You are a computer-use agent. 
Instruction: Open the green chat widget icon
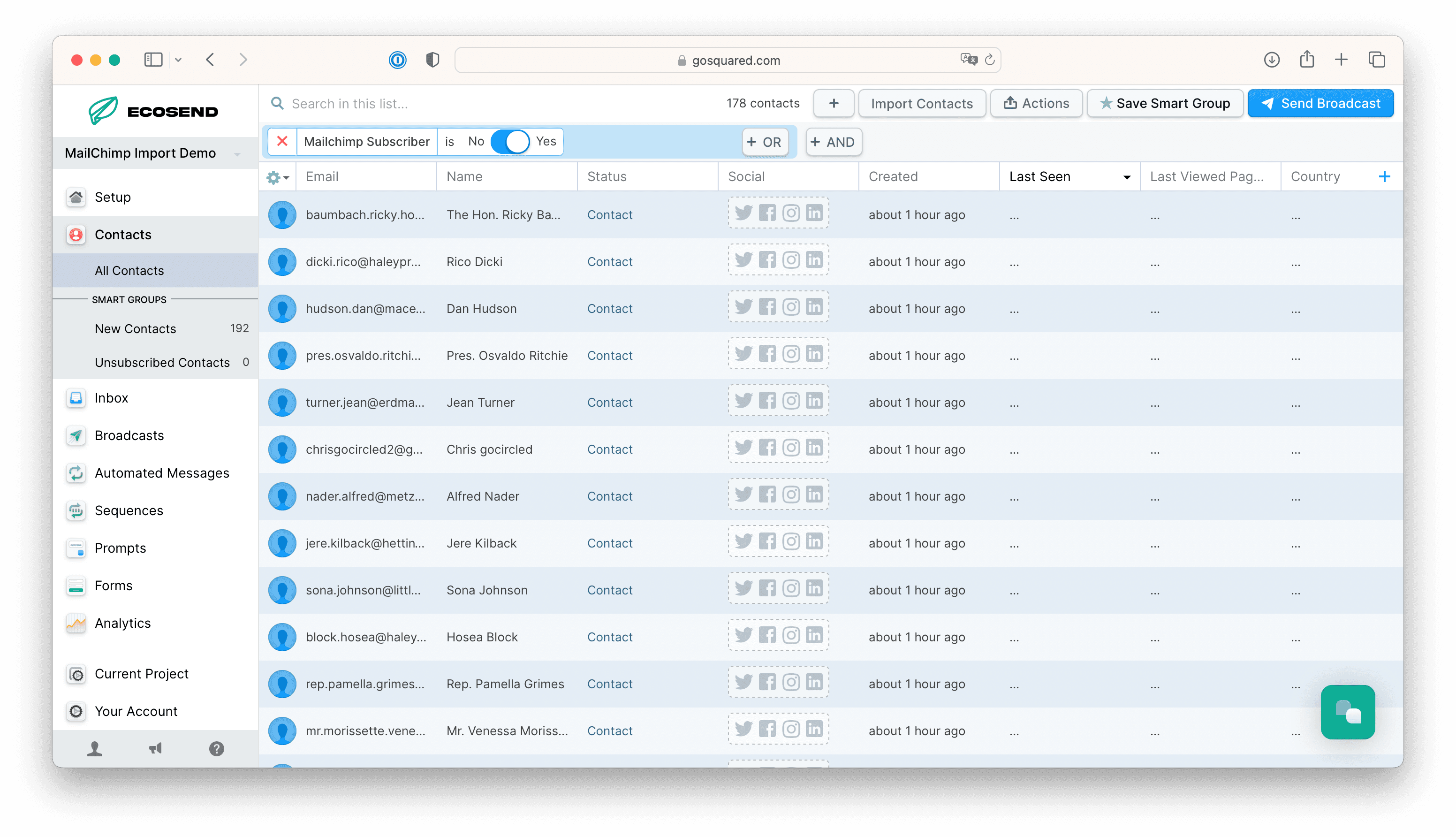point(1347,713)
